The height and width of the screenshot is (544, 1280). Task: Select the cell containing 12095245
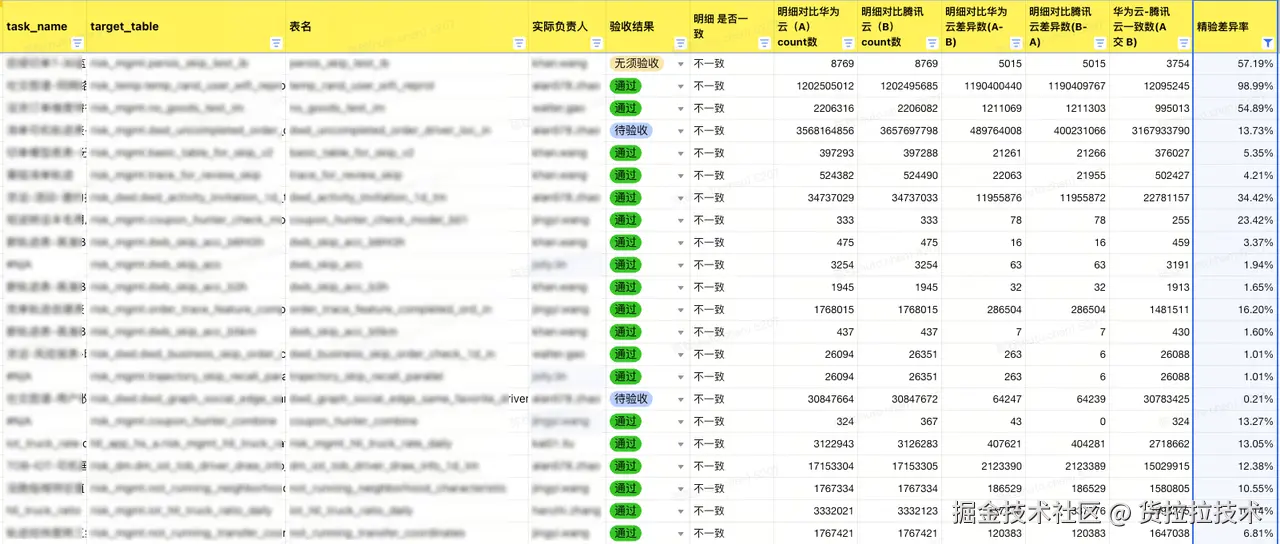pos(1151,86)
